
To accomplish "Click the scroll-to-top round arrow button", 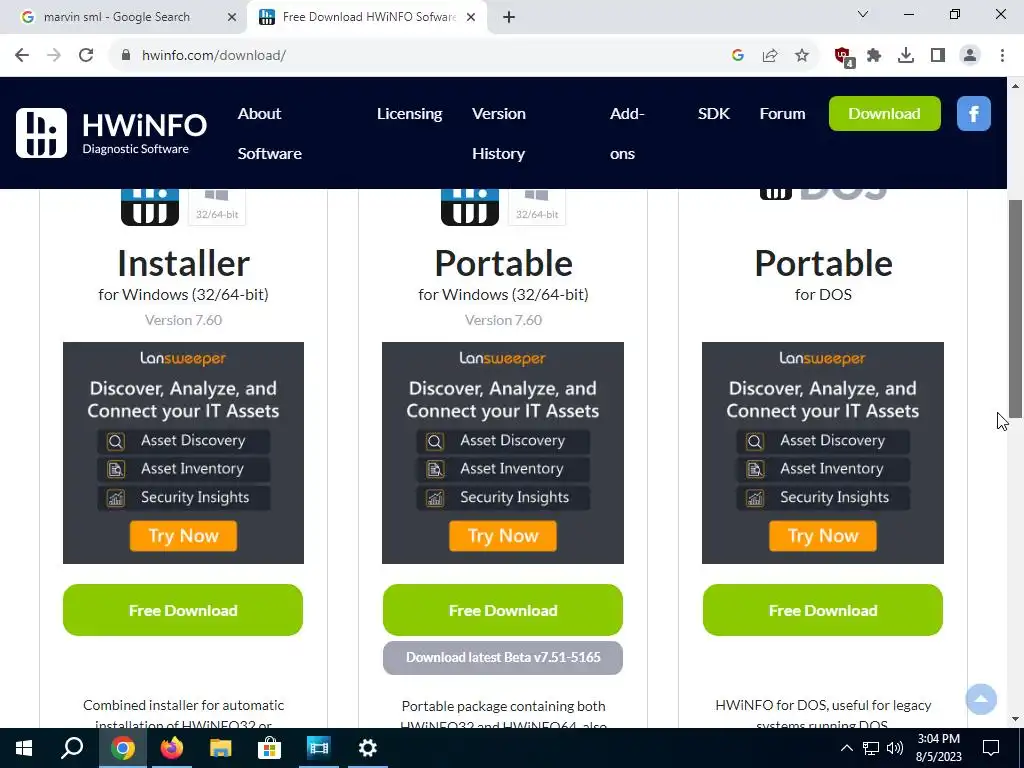I will point(981,699).
